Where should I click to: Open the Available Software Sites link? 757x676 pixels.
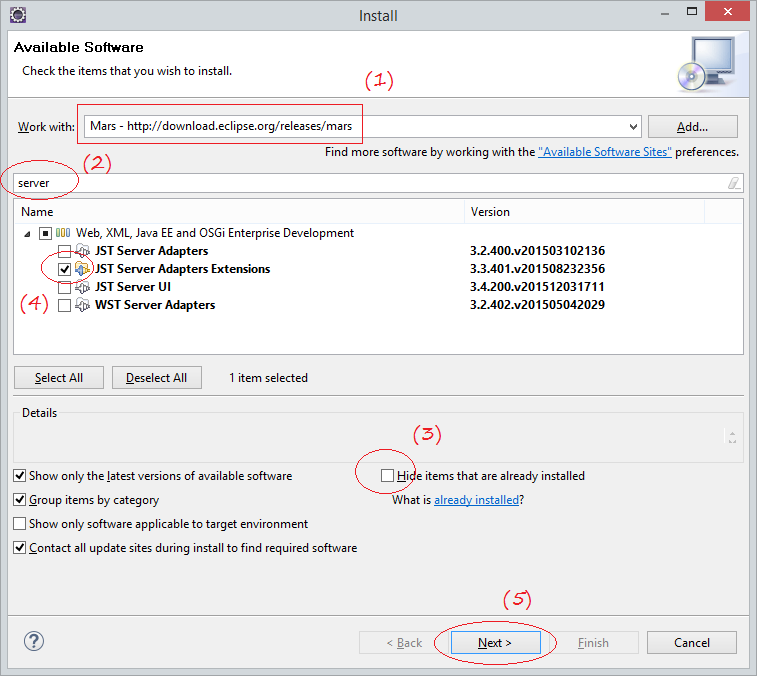[x=604, y=152]
